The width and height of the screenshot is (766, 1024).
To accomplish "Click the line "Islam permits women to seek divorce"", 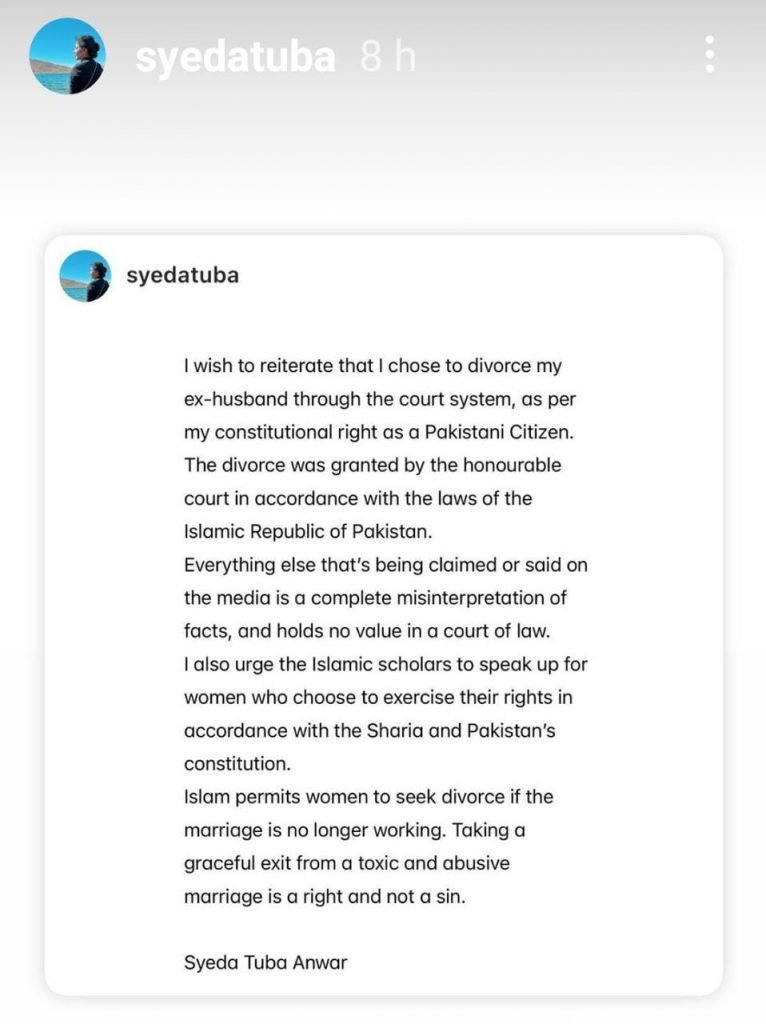I will coord(369,798).
